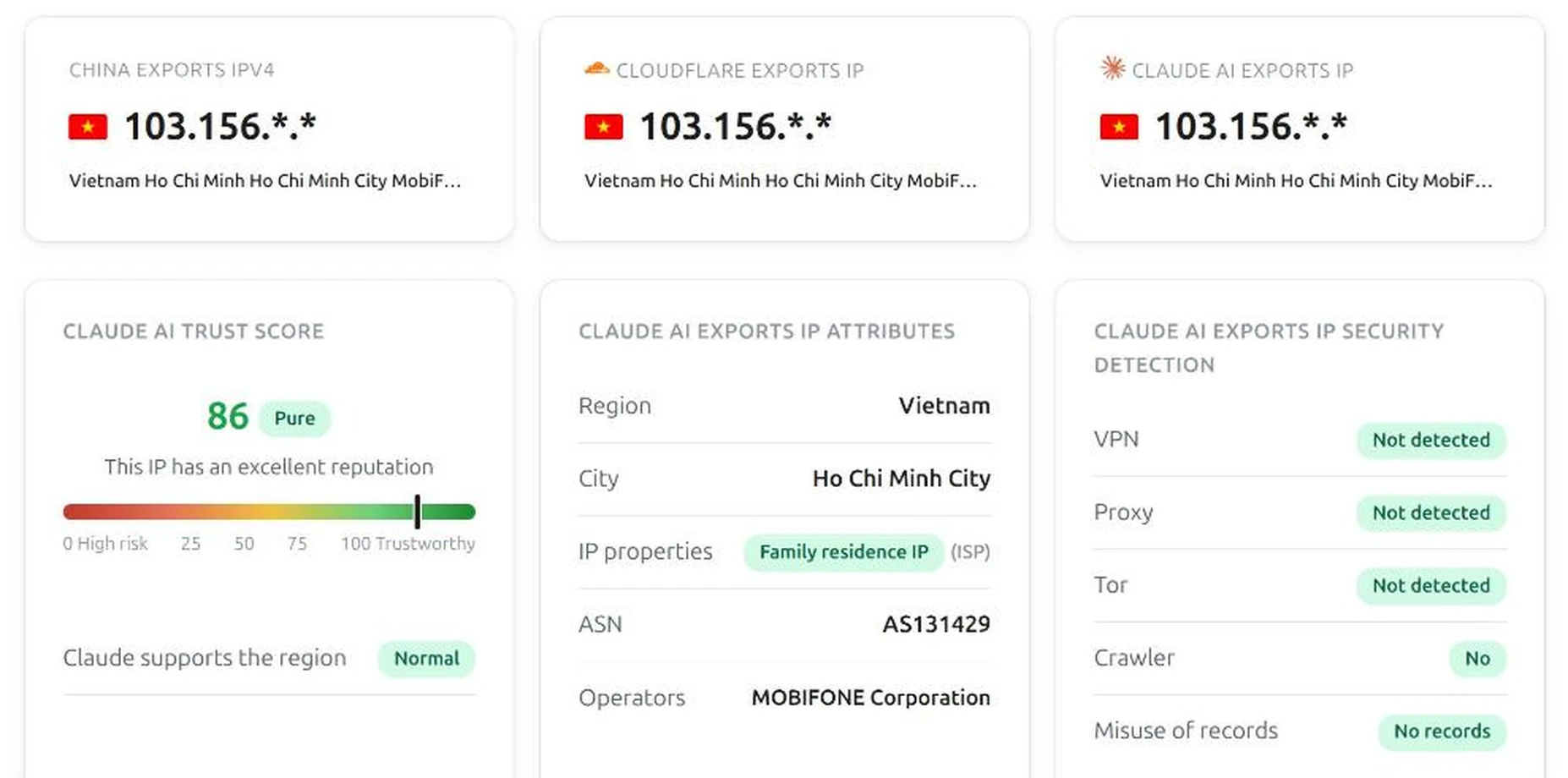The width and height of the screenshot is (1568, 778).
Task: Click the trust score slider marker
Action: 418,512
